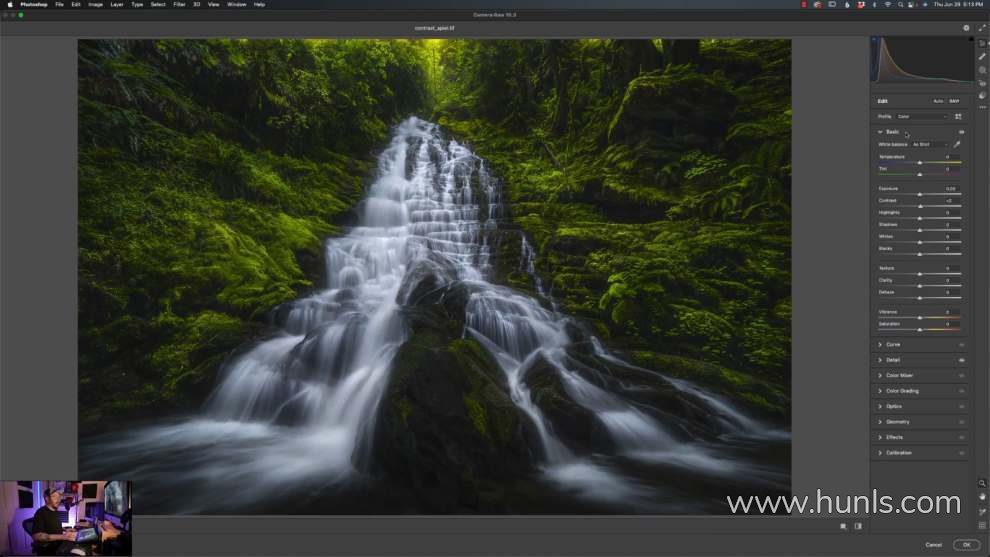Open the Window menu
The height and width of the screenshot is (557, 990).
pyautogui.click(x=237, y=4)
